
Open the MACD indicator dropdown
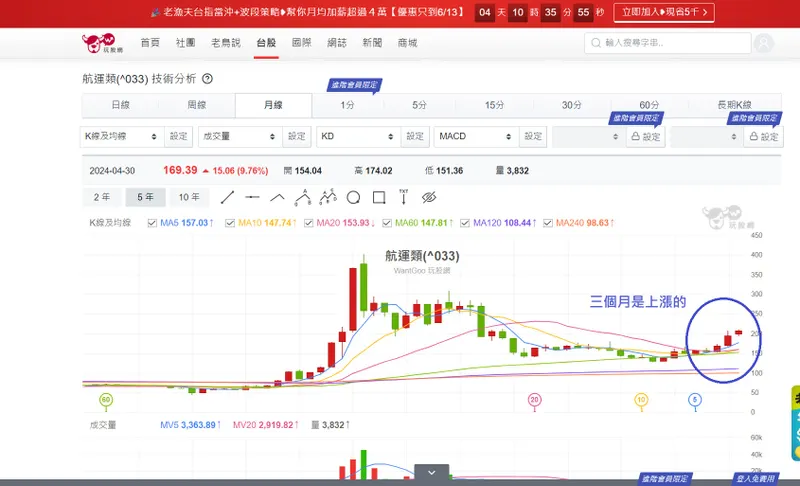[x=476, y=137]
